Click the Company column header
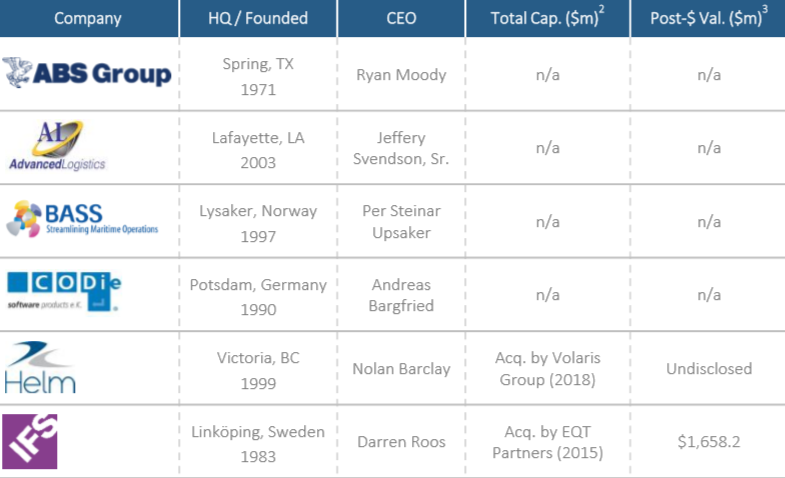 click(x=89, y=18)
